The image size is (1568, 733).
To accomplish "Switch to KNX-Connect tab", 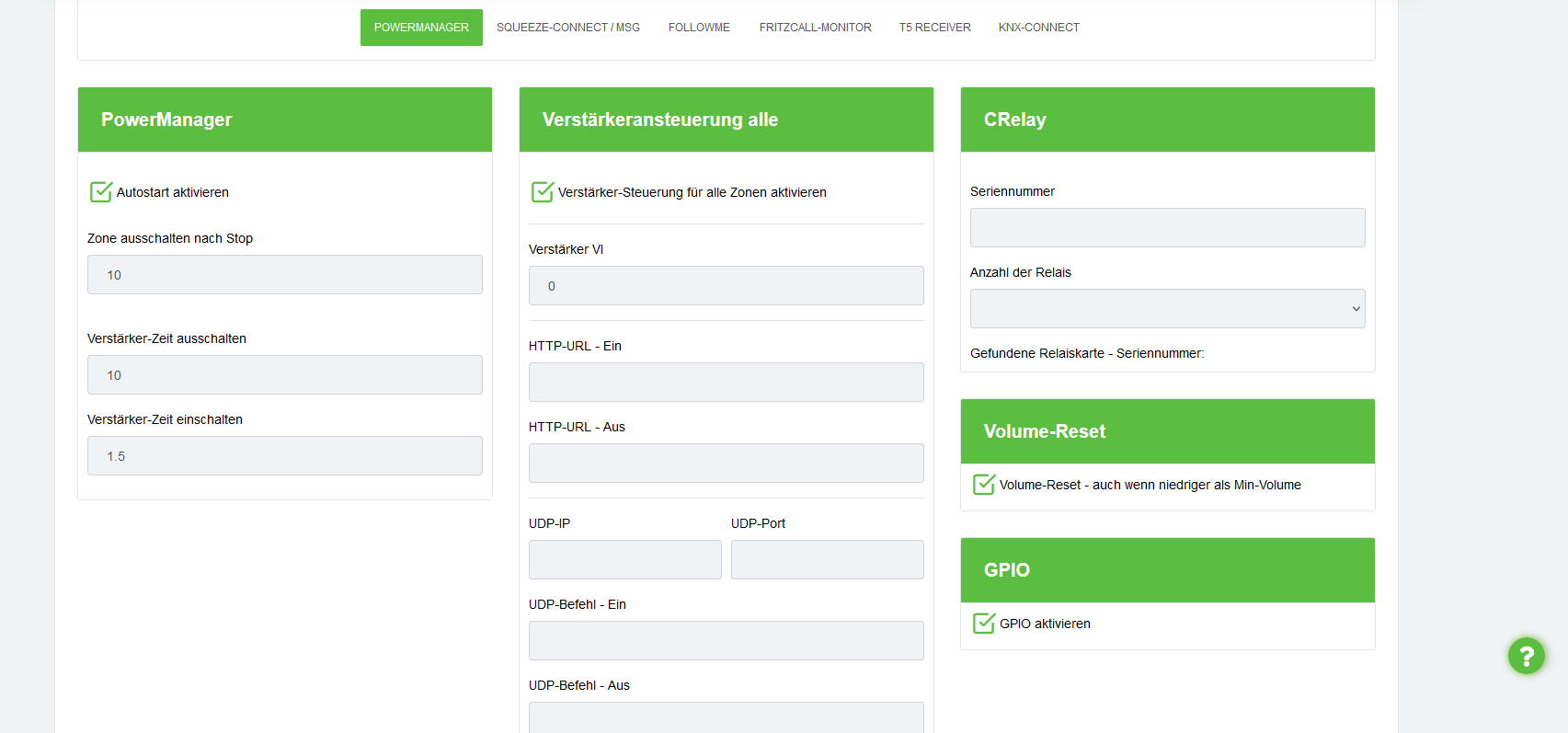I will pyautogui.click(x=1039, y=28).
